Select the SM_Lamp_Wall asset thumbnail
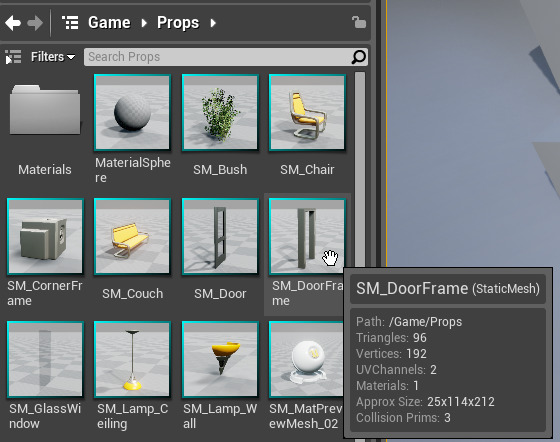 point(220,359)
